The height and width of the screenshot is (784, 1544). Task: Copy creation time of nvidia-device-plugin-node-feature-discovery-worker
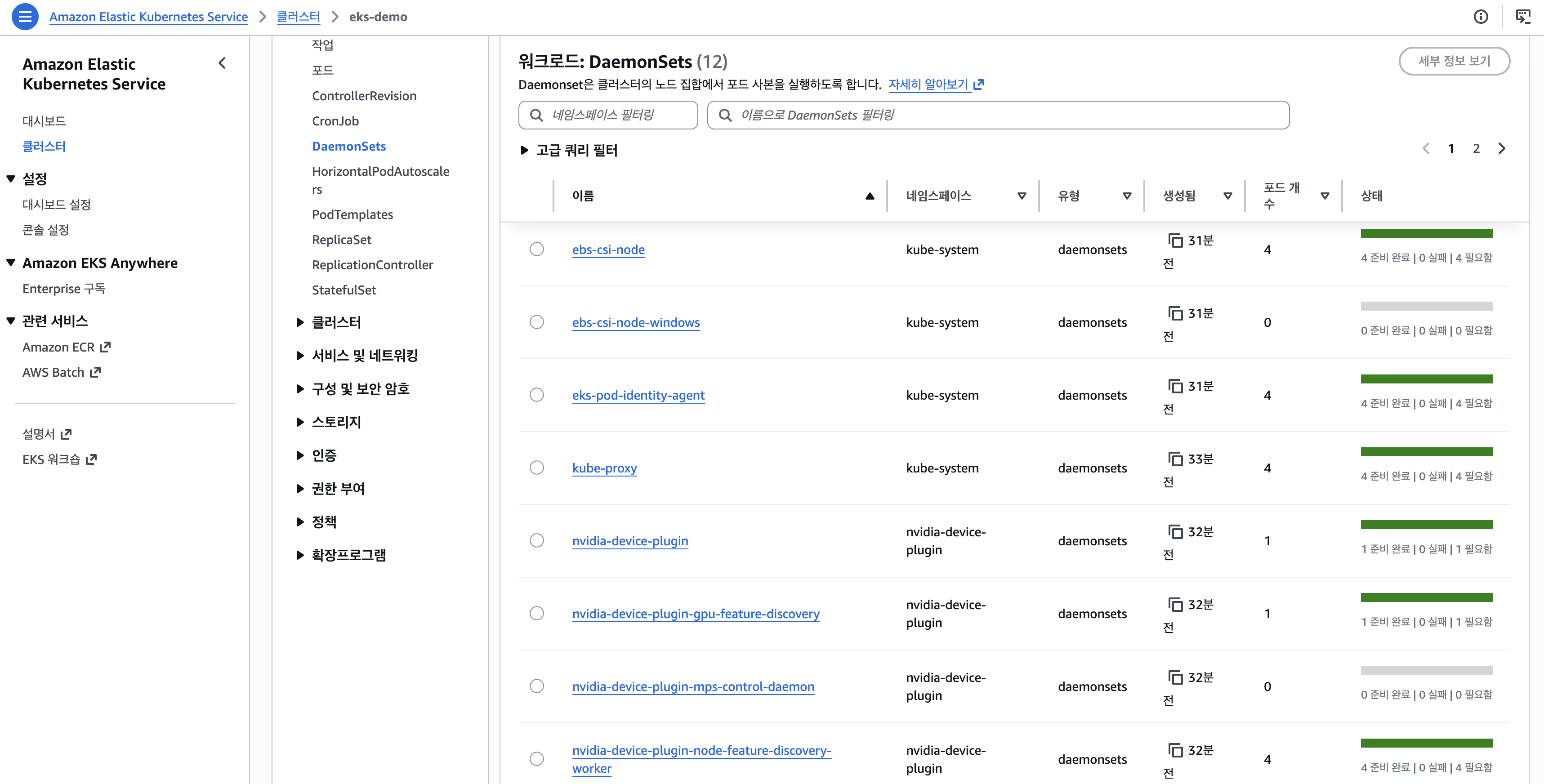pos(1175,750)
